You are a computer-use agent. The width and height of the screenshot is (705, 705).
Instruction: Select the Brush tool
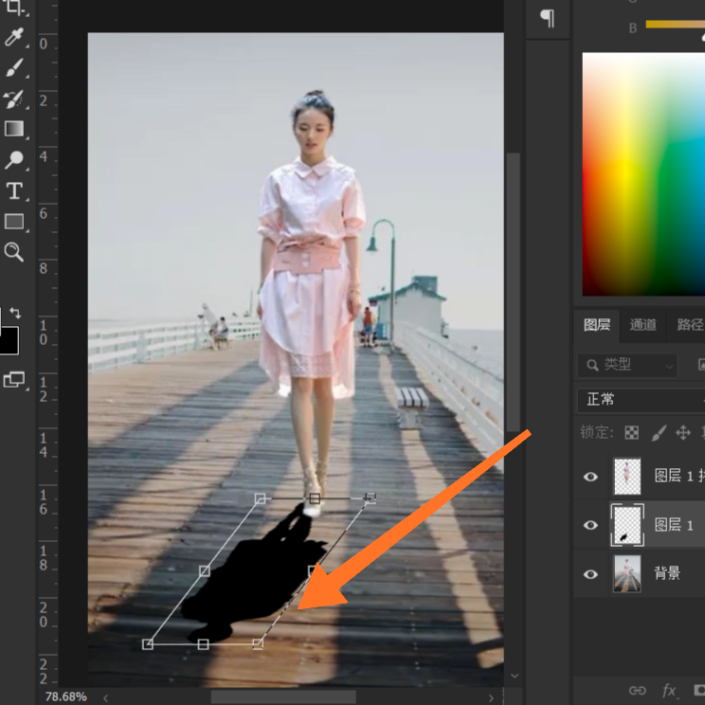click(14, 68)
